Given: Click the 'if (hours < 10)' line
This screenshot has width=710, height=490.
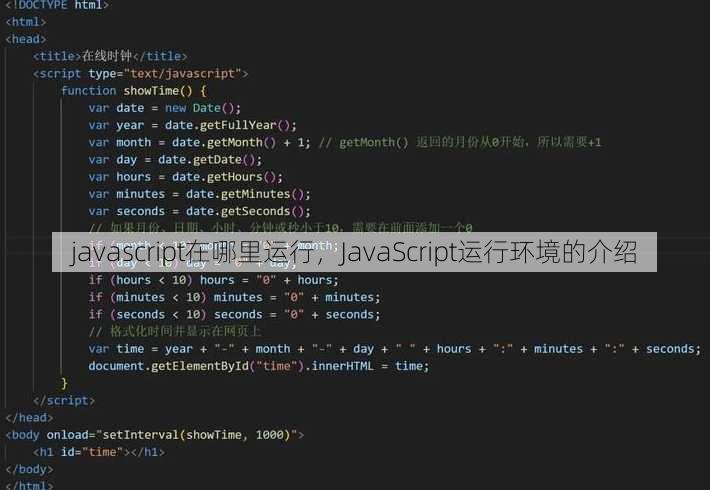Looking at the screenshot, I should tap(214, 280).
